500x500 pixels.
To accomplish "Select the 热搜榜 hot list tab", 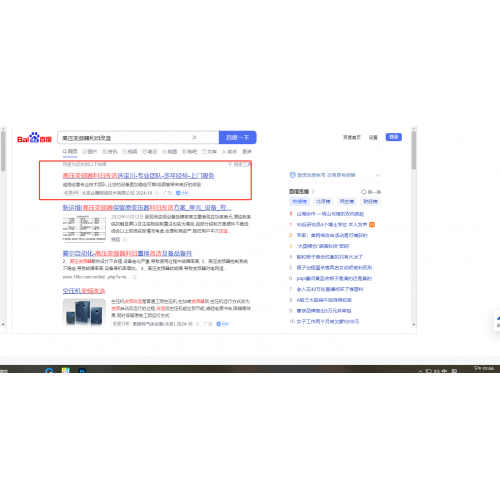I will (299, 201).
